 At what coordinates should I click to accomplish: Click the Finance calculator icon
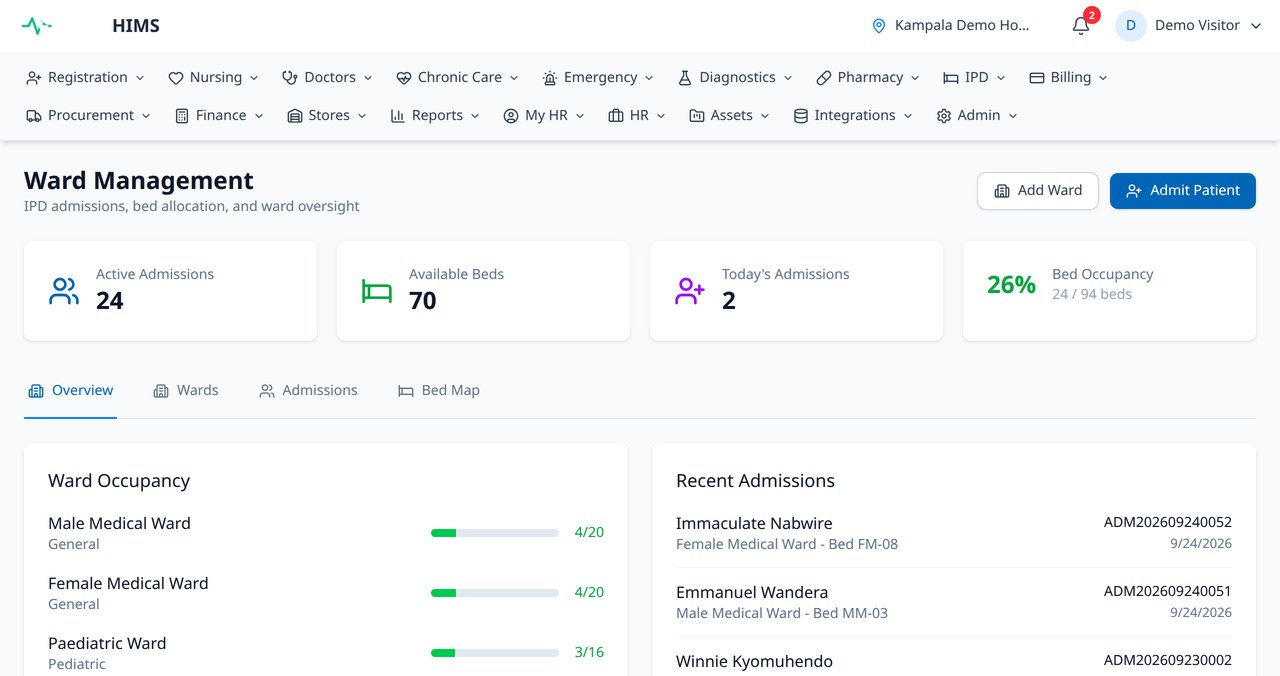[182, 116]
